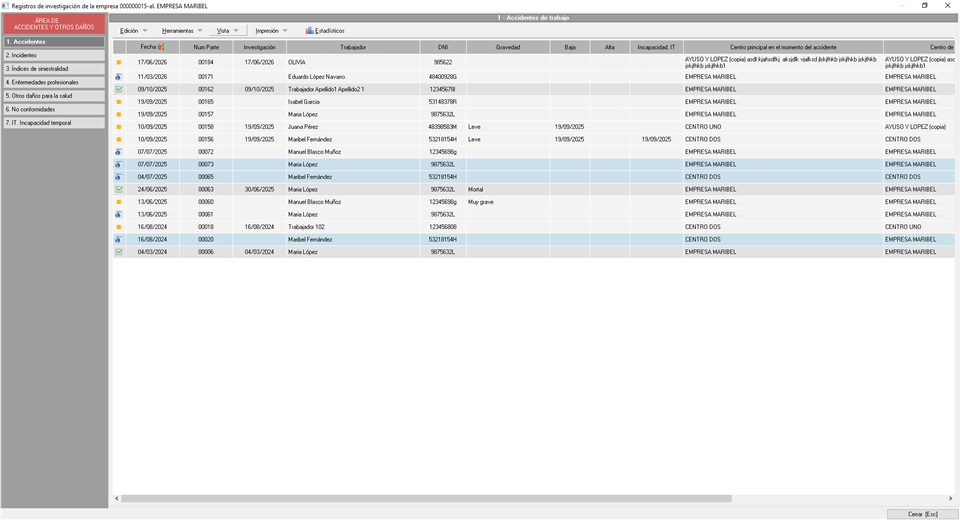The width and height of the screenshot is (960, 520).
Task: Click the horizontal scrollbar right arrow
Action: click(951, 499)
